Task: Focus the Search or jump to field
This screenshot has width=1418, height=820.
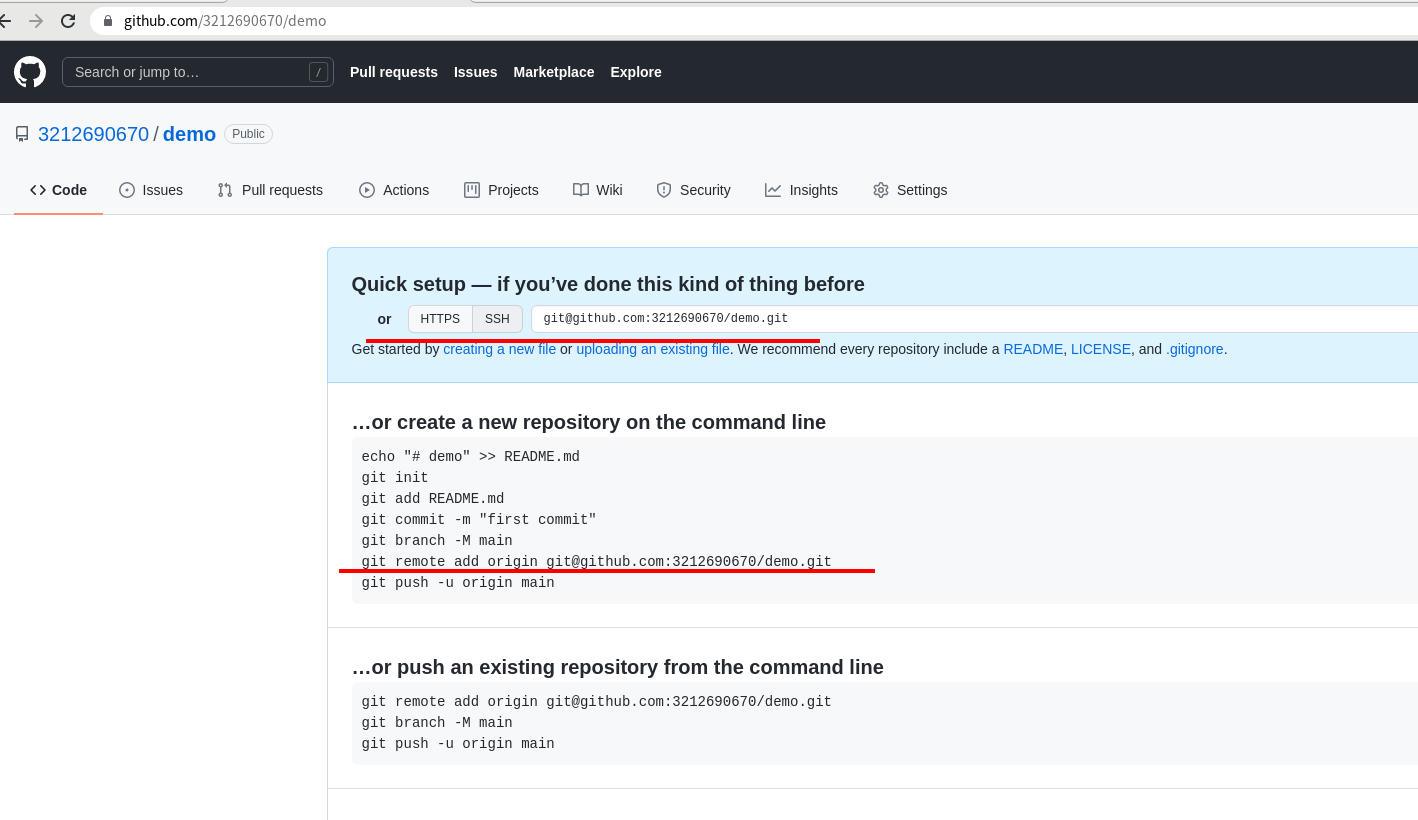Action: click(198, 72)
